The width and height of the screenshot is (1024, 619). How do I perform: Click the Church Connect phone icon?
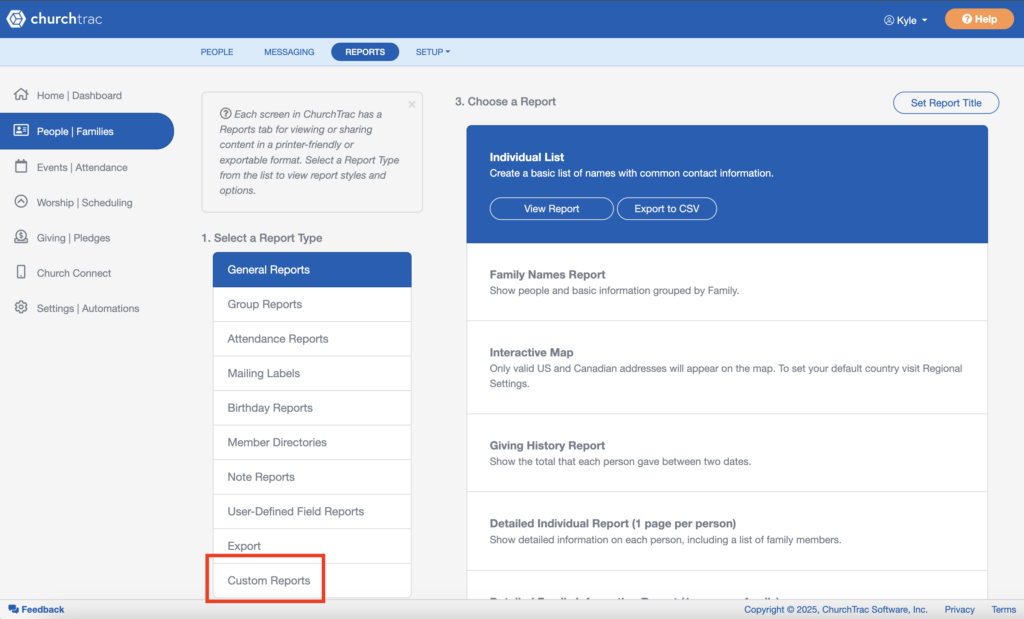(21, 272)
